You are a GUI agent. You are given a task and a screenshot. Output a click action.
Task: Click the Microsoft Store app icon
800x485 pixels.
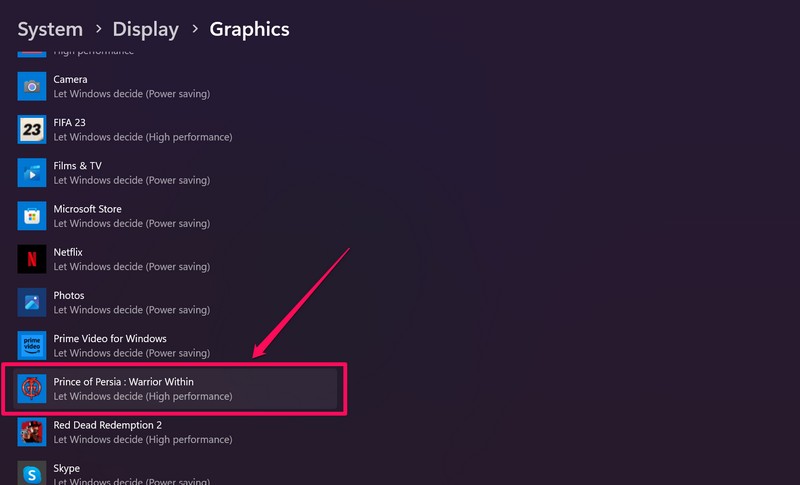32,216
